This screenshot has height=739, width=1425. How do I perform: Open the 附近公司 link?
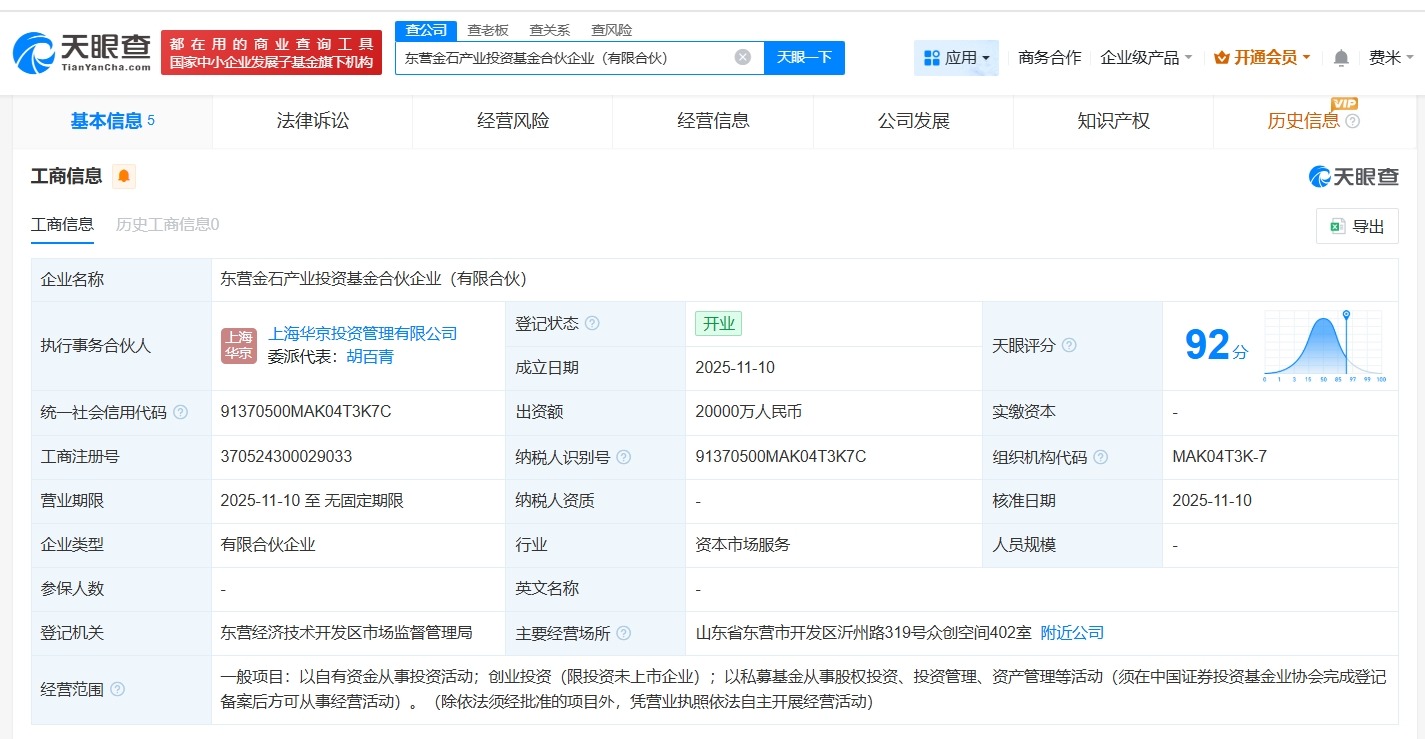point(1071,632)
